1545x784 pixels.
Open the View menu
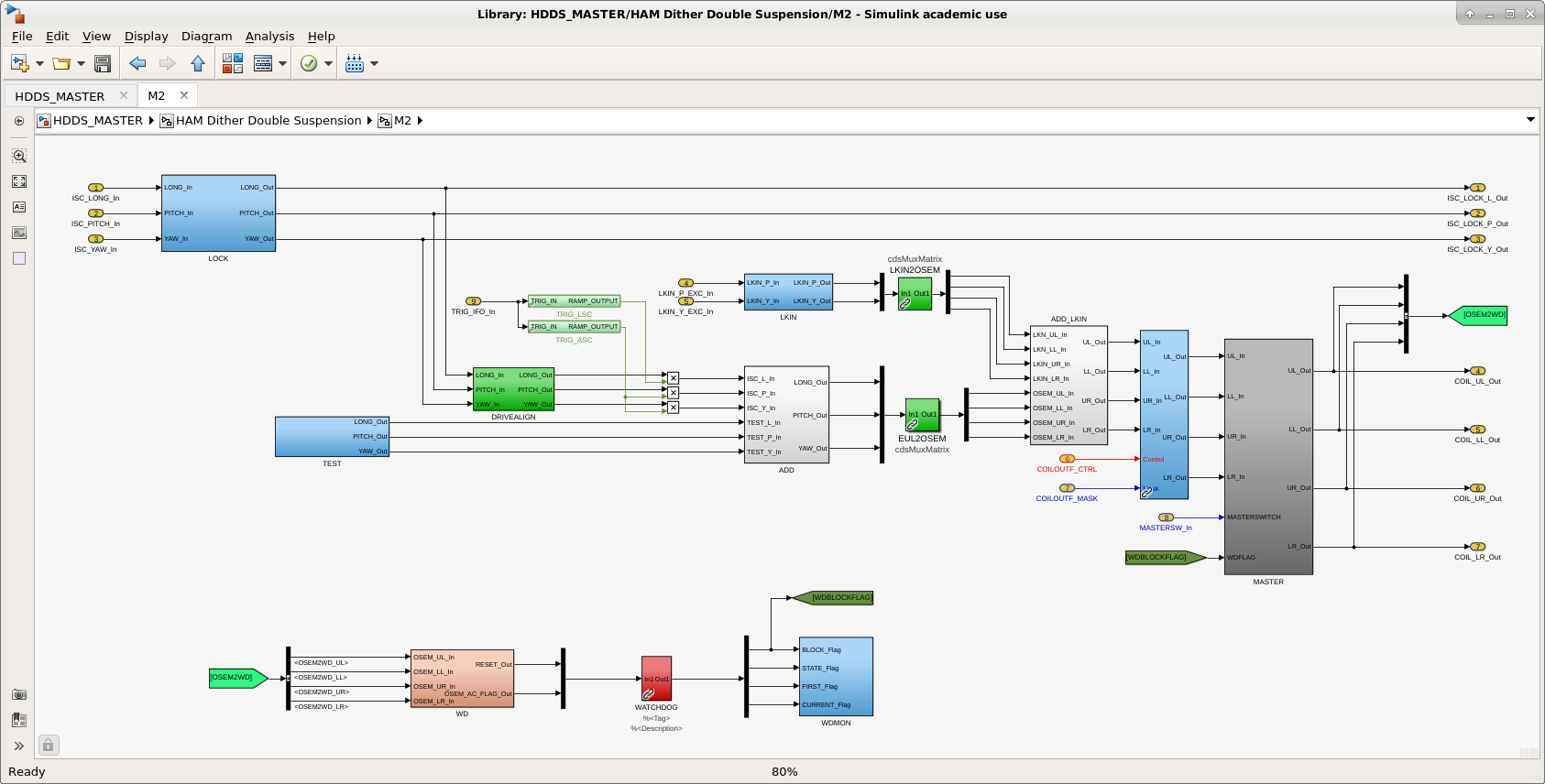click(x=97, y=37)
